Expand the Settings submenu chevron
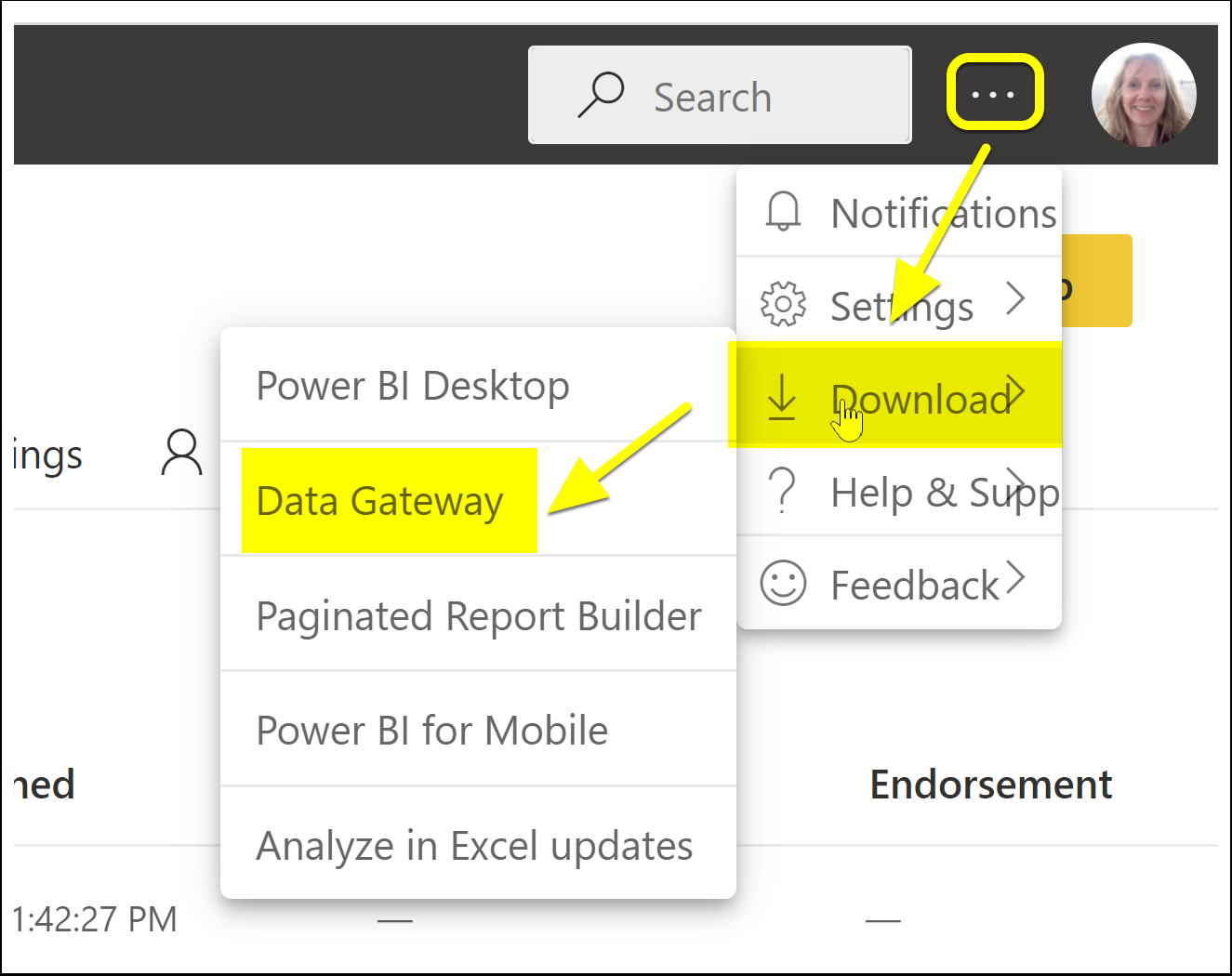Image resolution: width=1232 pixels, height=976 pixels. 1015,298
